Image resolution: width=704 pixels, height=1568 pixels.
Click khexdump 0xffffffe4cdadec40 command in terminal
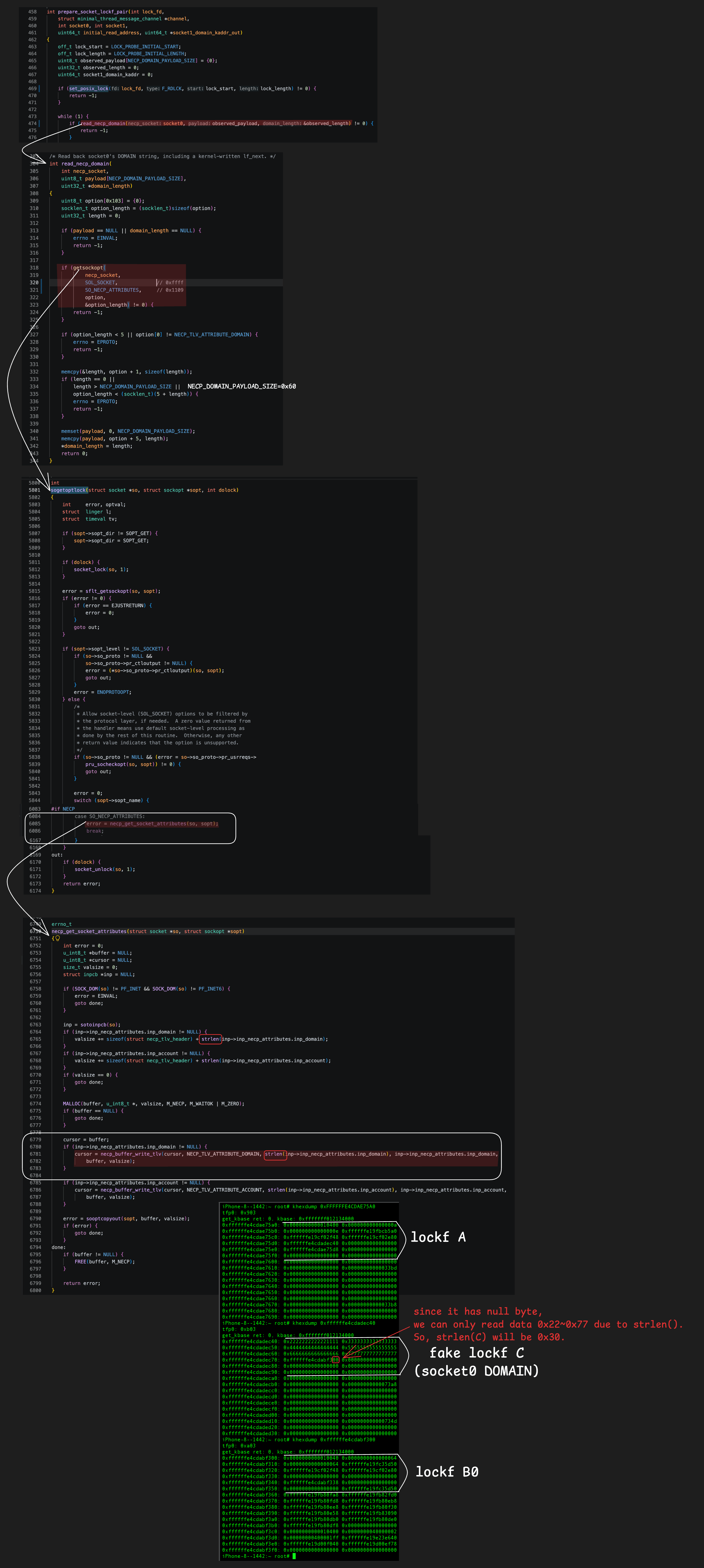point(334,1323)
